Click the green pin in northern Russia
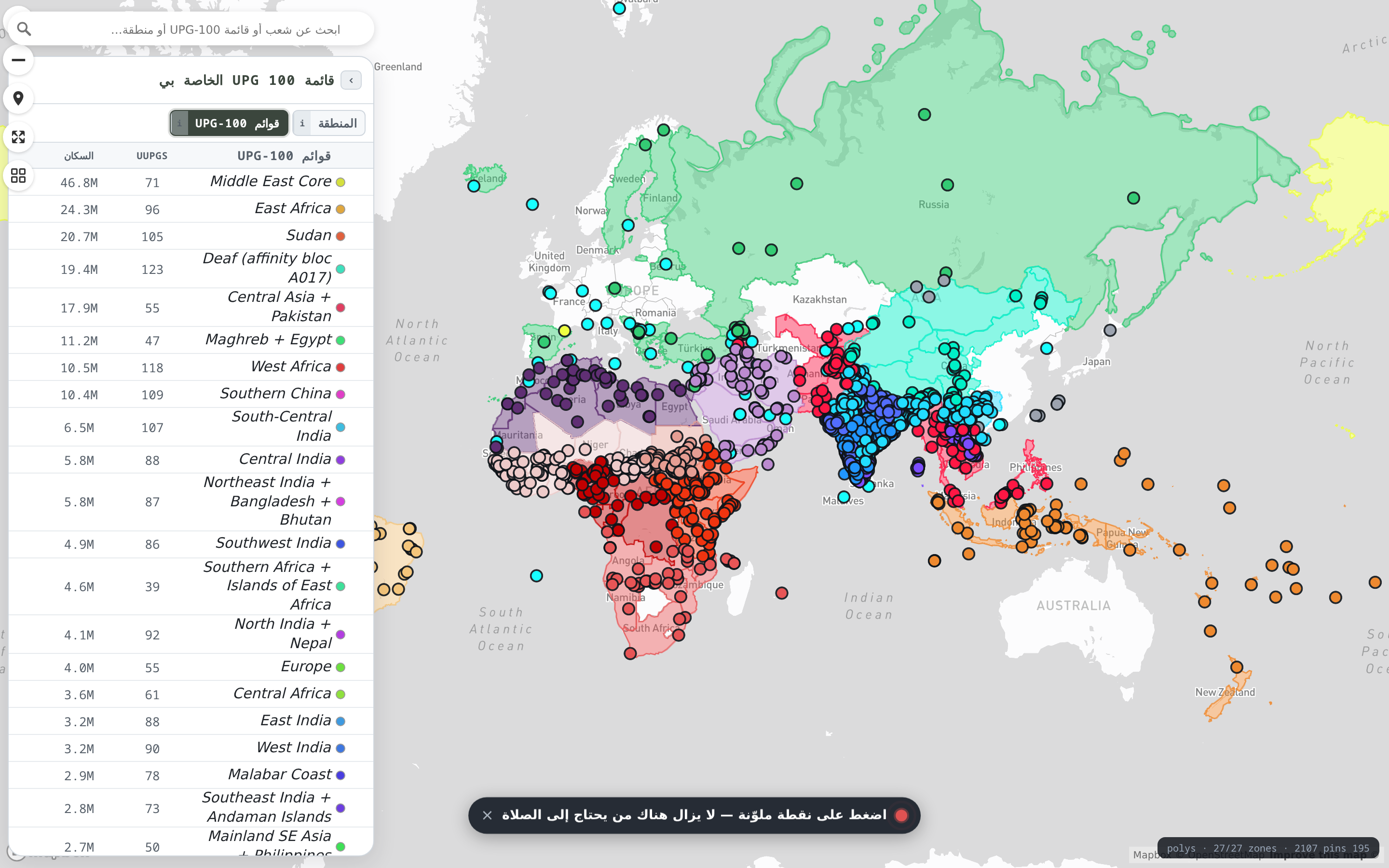The width and height of the screenshot is (1389, 868). 924,114
